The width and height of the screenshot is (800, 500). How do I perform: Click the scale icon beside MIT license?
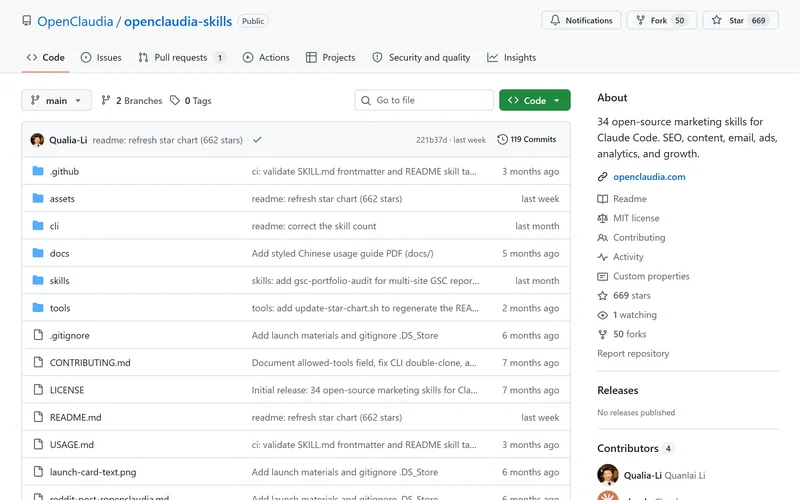click(x=603, y=218)
